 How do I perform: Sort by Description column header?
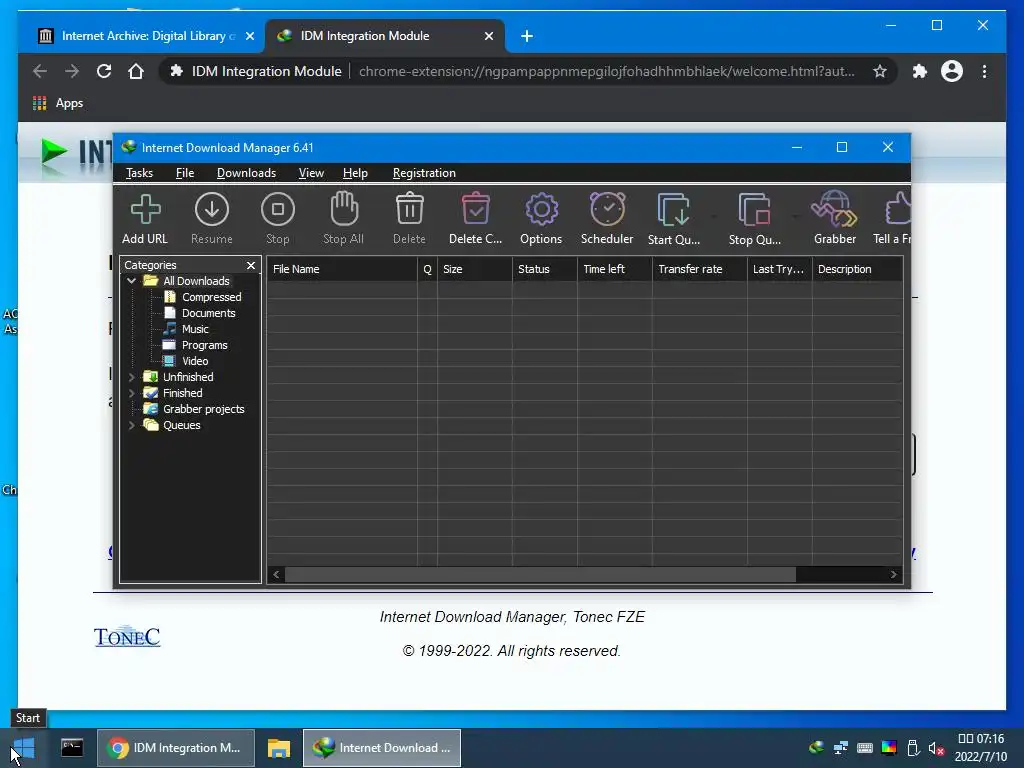coord(857,269)
